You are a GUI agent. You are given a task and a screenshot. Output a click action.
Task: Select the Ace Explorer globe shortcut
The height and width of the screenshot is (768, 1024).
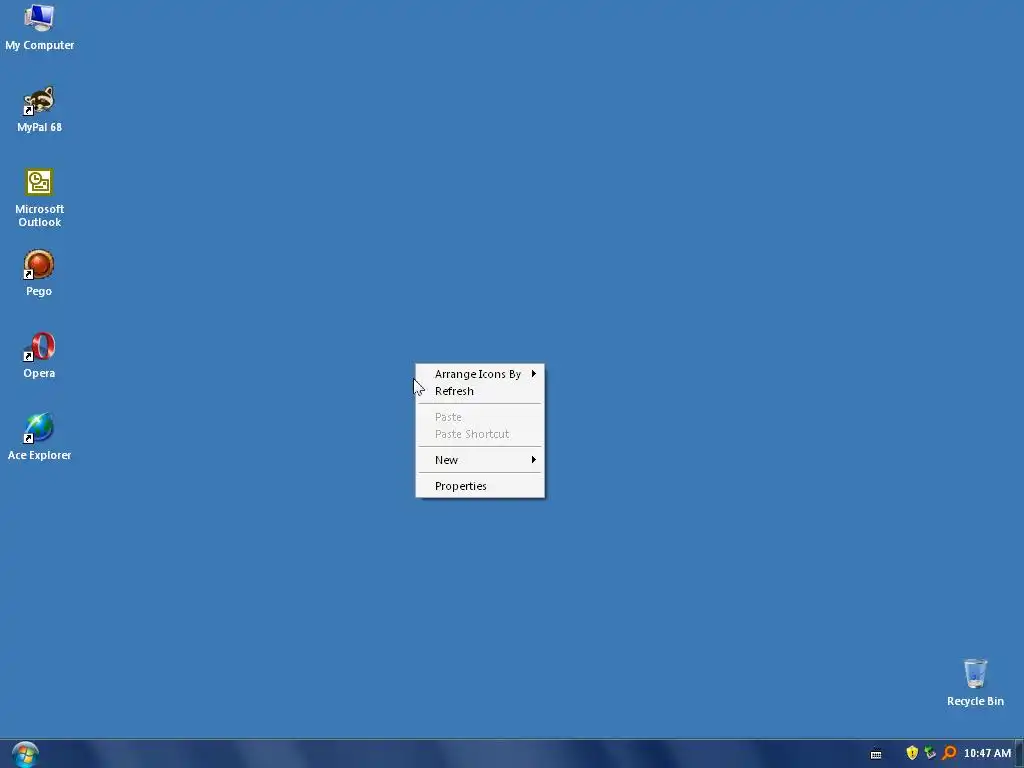tap(39, 437)
